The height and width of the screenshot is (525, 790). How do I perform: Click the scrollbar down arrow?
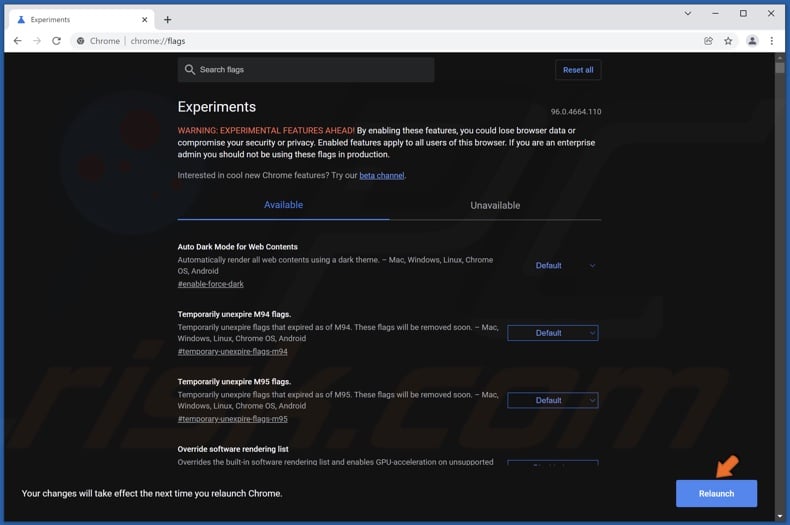click(779, 516)
